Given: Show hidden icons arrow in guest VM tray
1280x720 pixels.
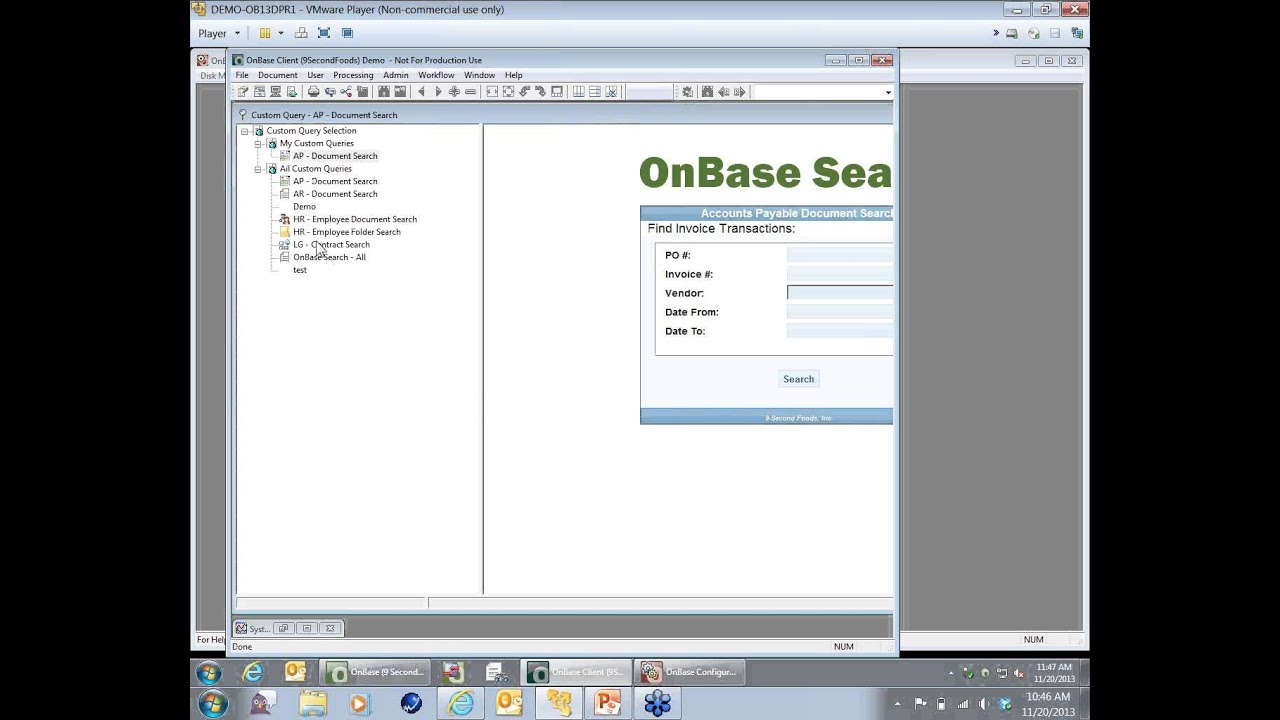Looking at the screenshot, I should point(951,673).
